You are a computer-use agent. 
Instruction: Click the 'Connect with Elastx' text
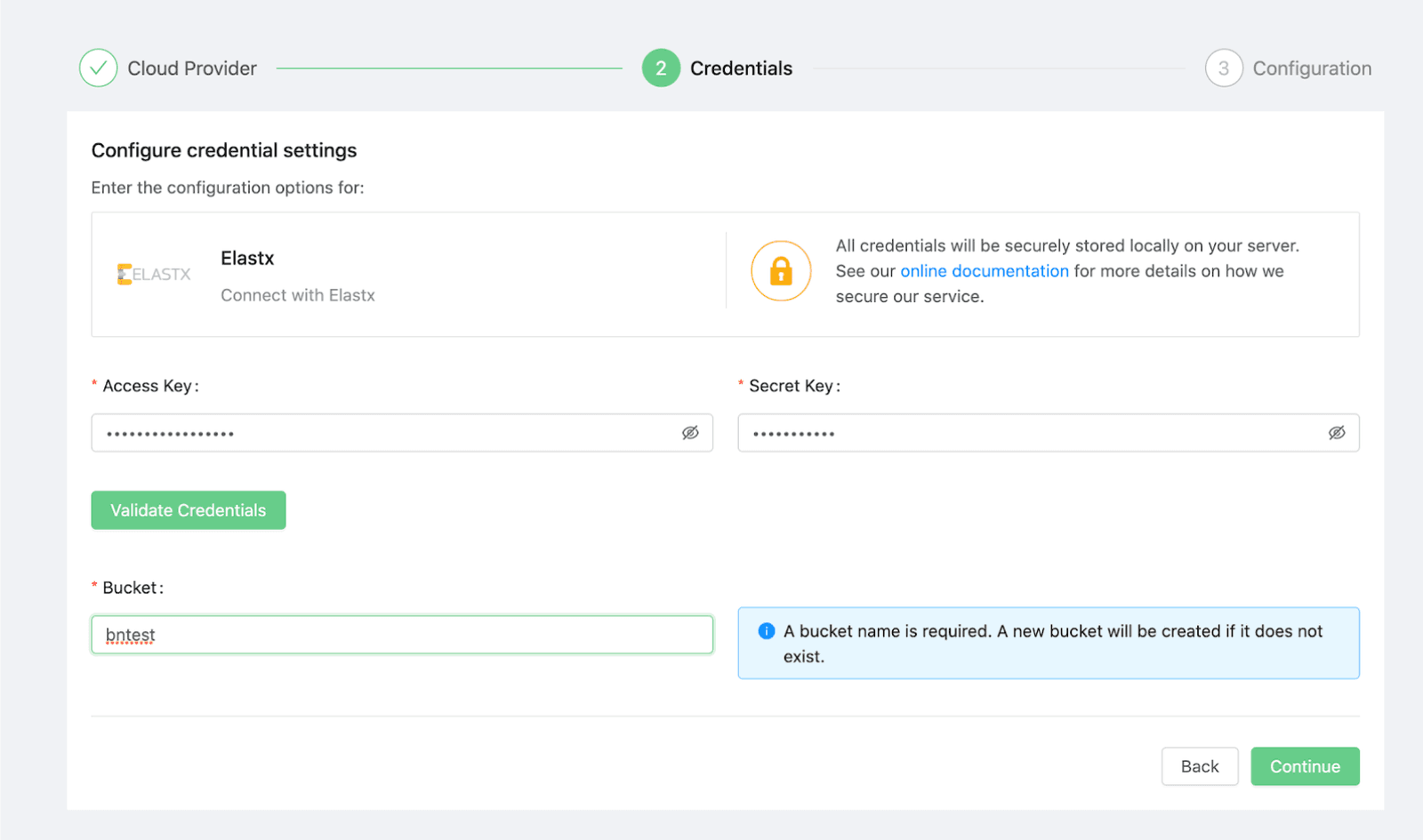coord(298,295)
